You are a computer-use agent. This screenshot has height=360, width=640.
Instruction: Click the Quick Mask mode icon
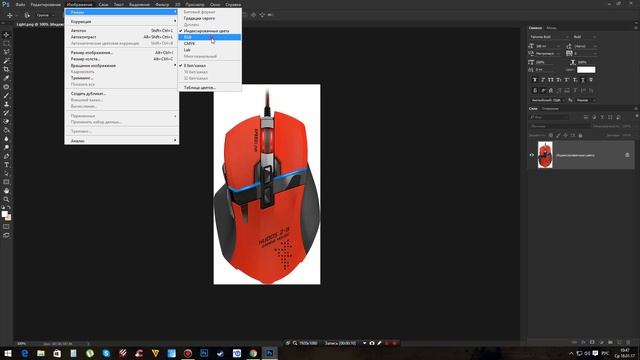6,226
